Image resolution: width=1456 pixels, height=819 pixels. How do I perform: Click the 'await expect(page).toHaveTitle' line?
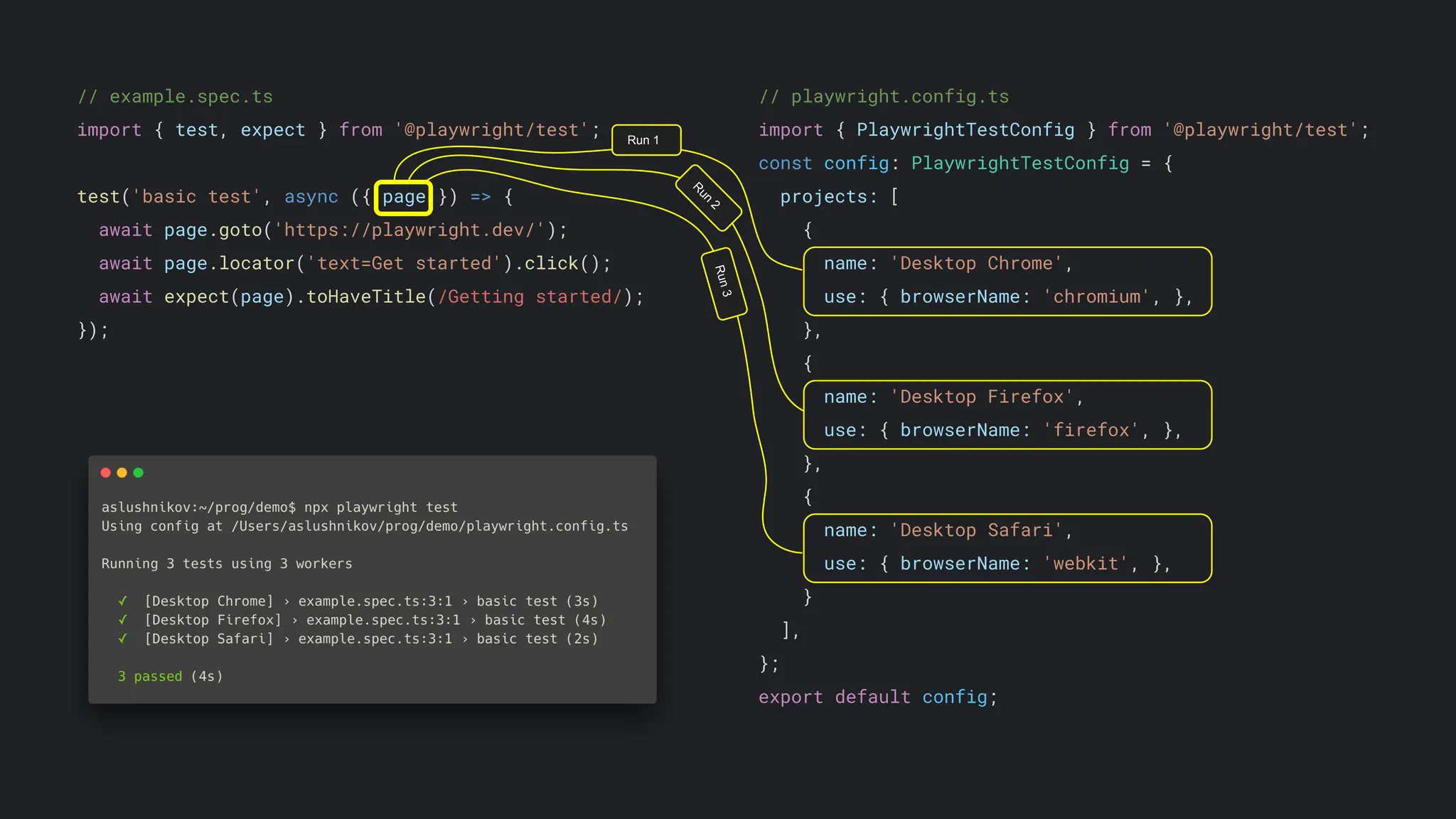point(371,297)
